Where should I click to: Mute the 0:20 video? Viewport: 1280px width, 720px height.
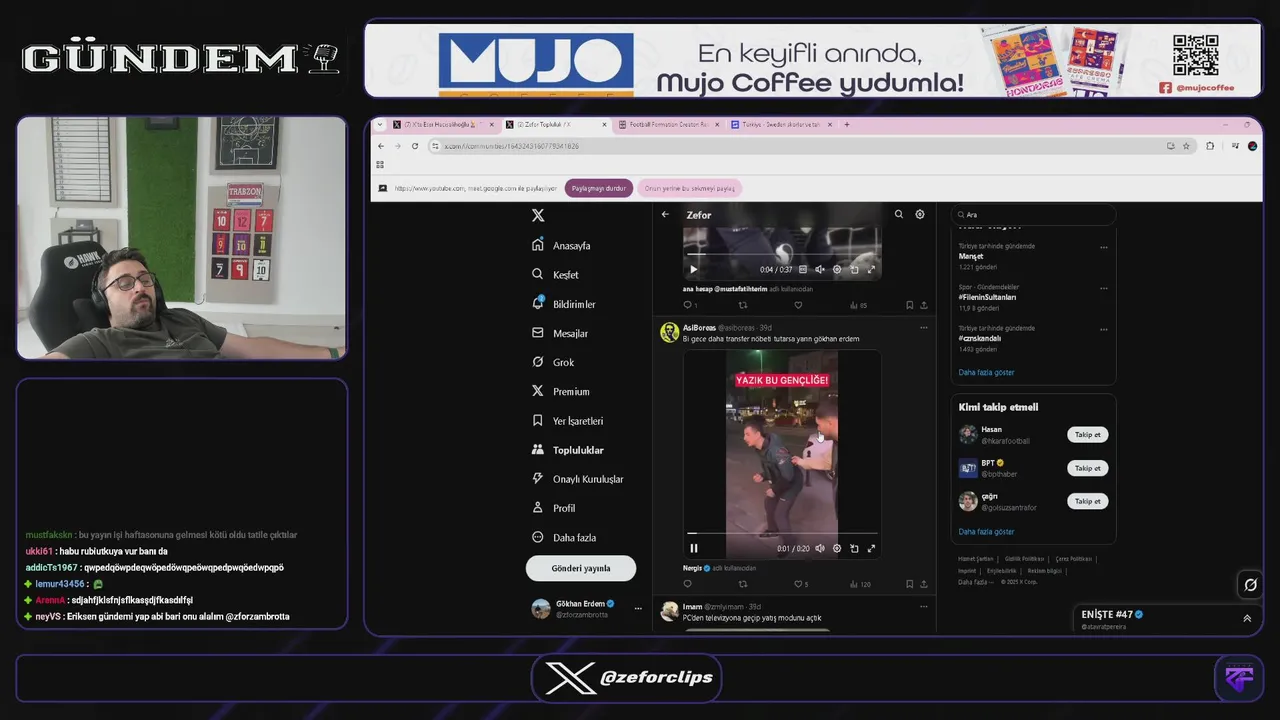click(x=820, y=548)
